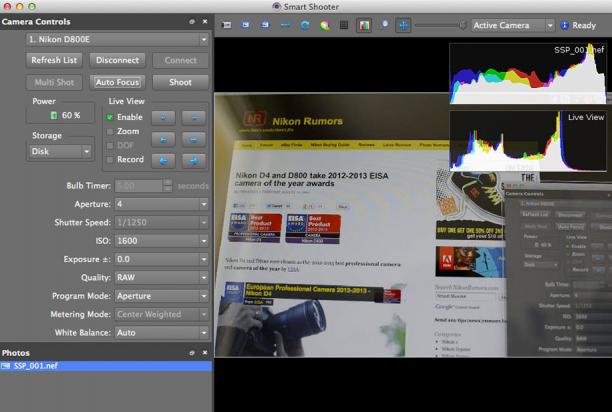
Task: Click the left arrow button beside Zoom
Action: point(163,139)
